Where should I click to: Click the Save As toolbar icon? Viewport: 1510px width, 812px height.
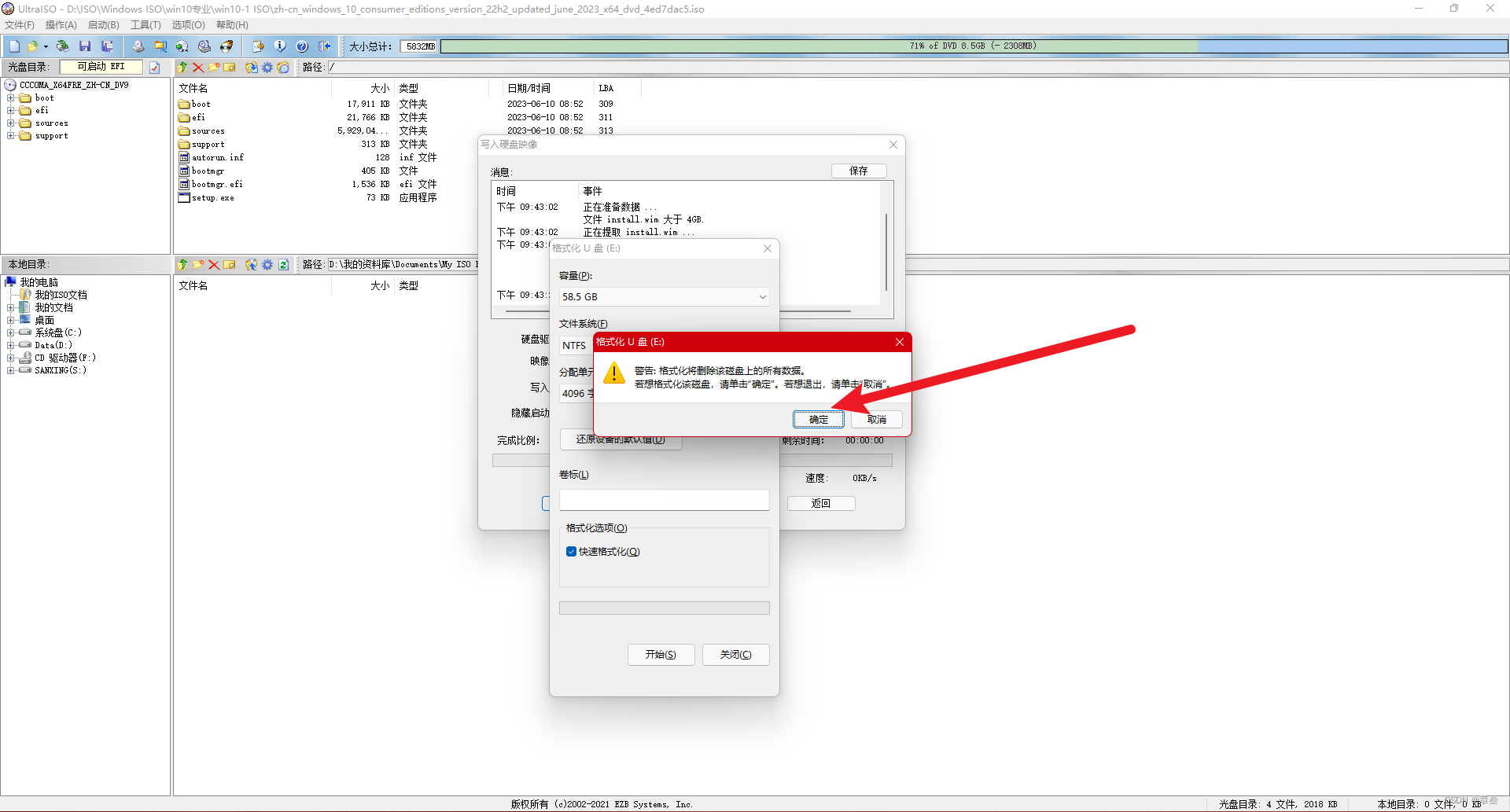107,46
